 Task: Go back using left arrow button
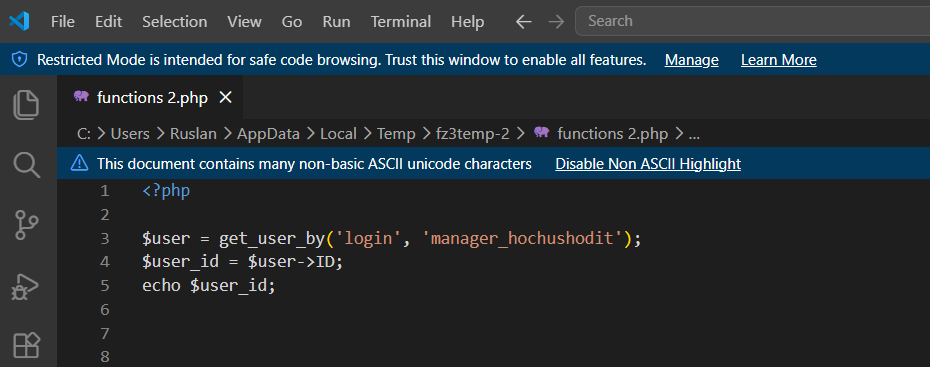(x=524, y=22)
